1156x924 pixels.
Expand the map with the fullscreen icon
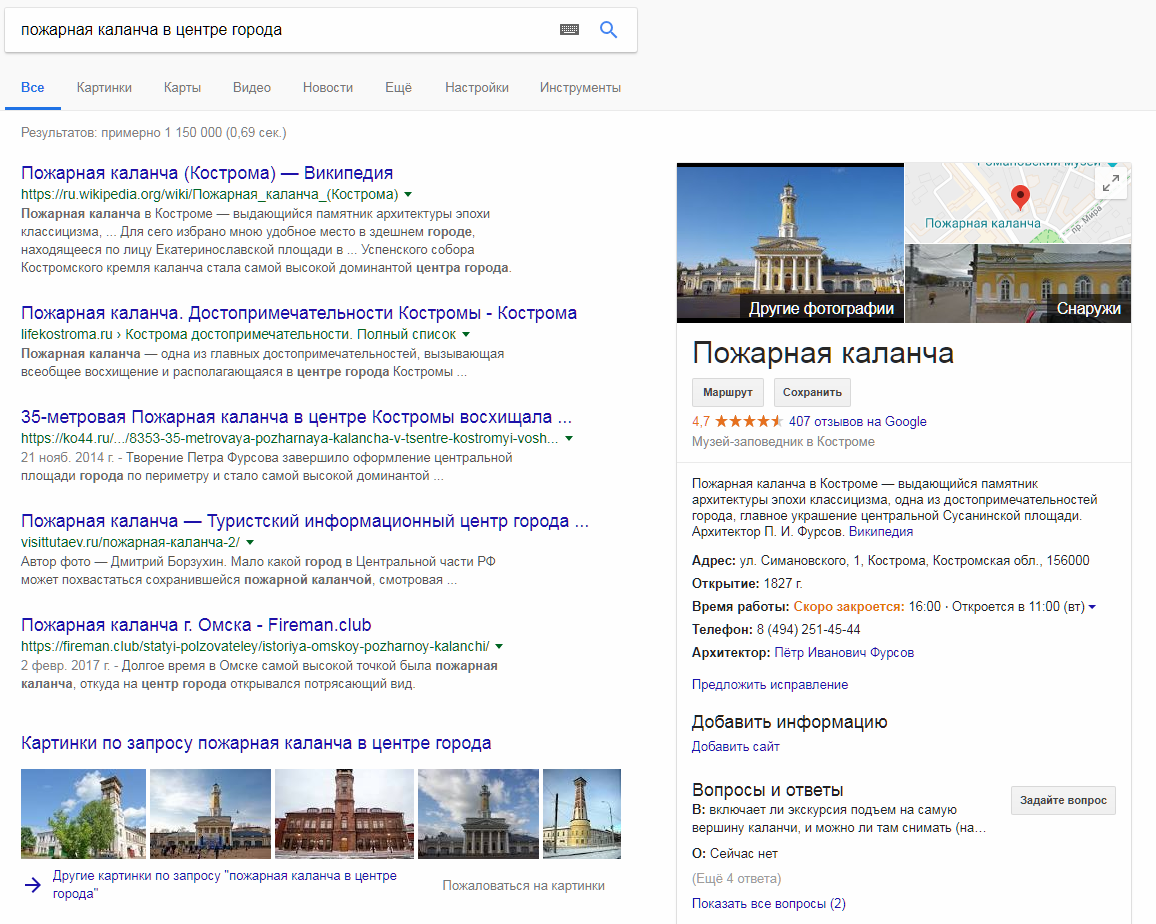click(x=1111, y=182)
